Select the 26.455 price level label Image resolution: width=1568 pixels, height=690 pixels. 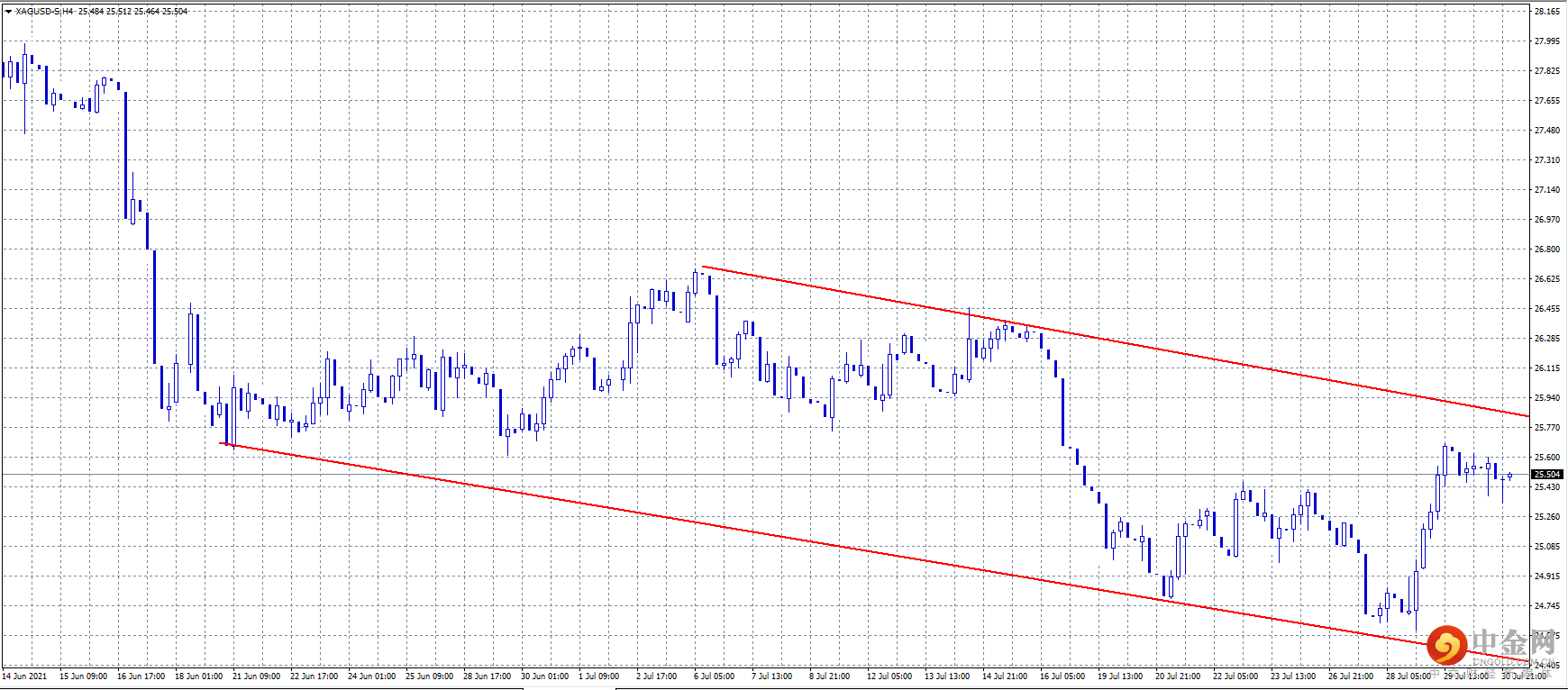[1547, 309]
